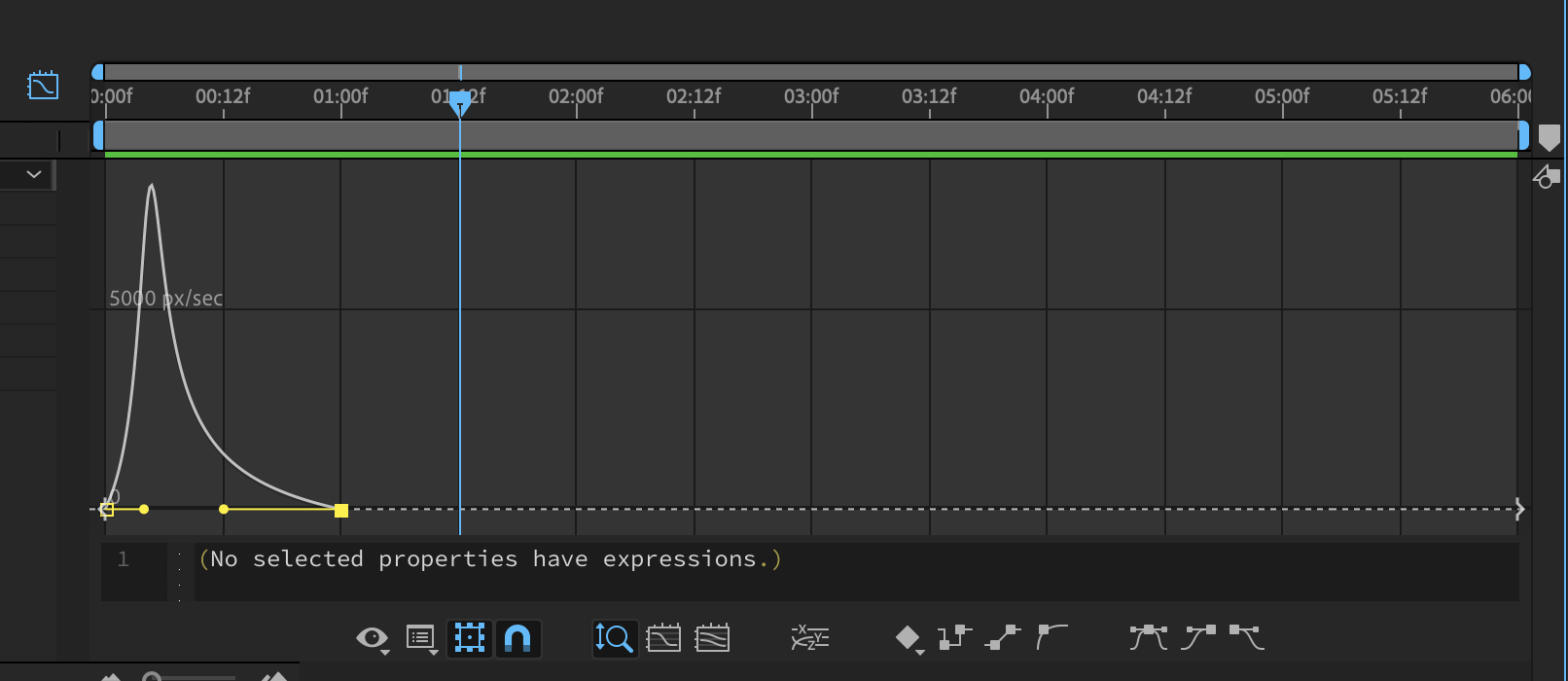Select the yellow keyframe ending the speed curve
Image resolution: width=1568 pixels, height=681 pixels.
click(340, 509)
